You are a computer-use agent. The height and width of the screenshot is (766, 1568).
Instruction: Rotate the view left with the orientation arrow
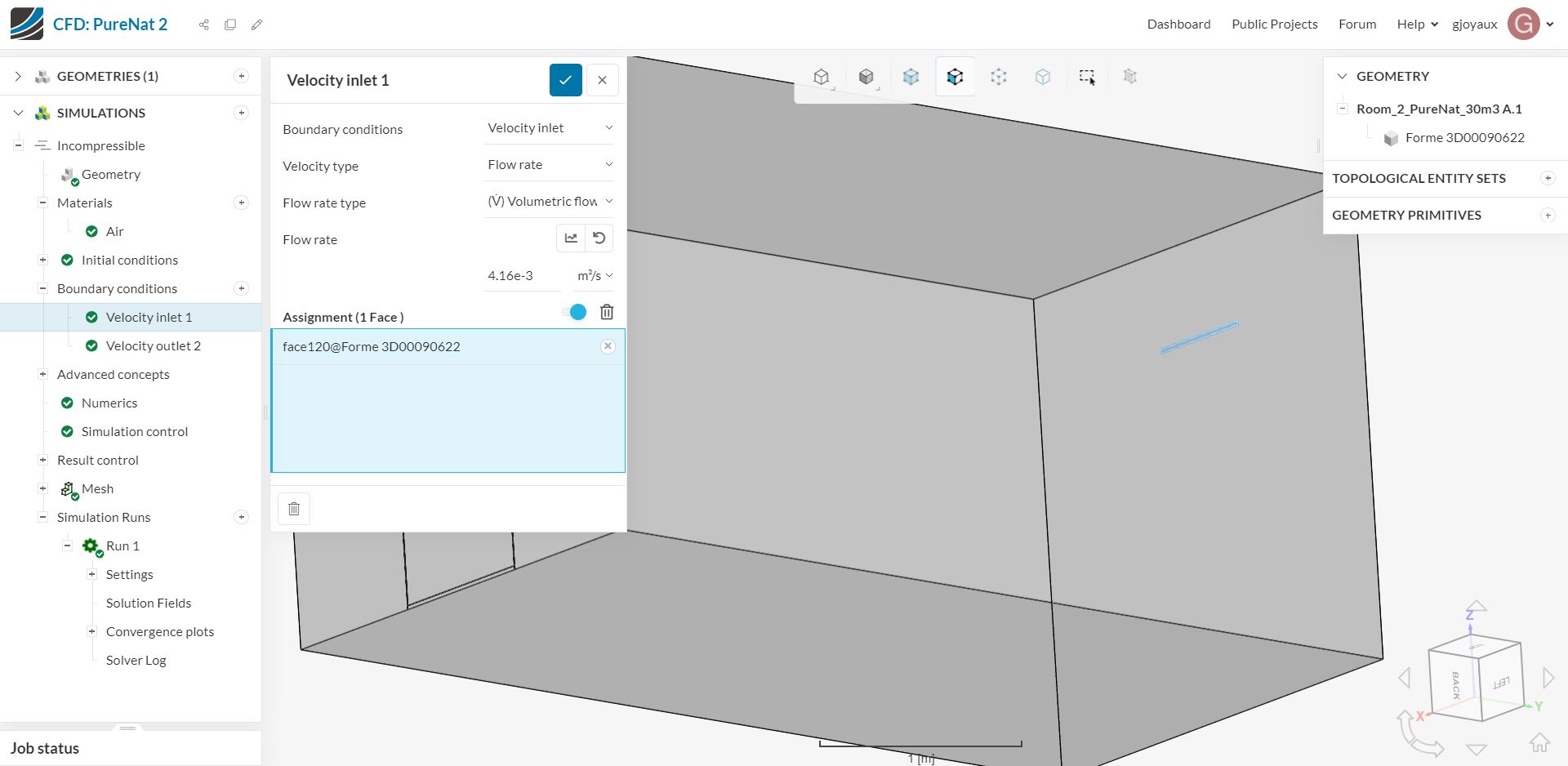tap(1405, 678)
